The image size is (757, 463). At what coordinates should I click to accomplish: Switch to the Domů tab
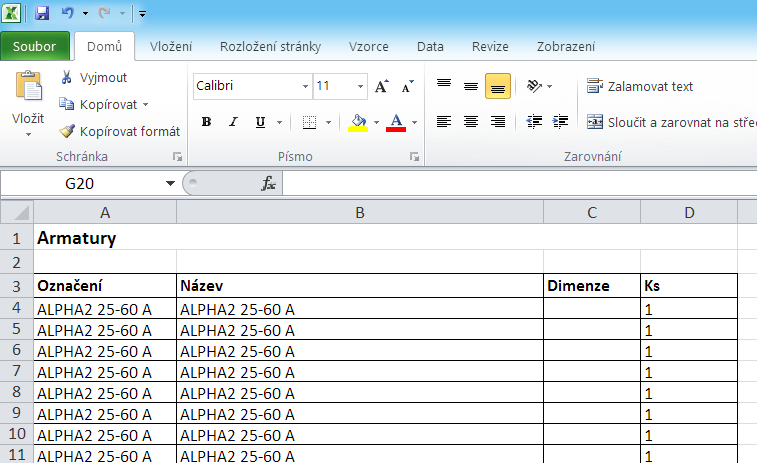[x=104, y=46]
